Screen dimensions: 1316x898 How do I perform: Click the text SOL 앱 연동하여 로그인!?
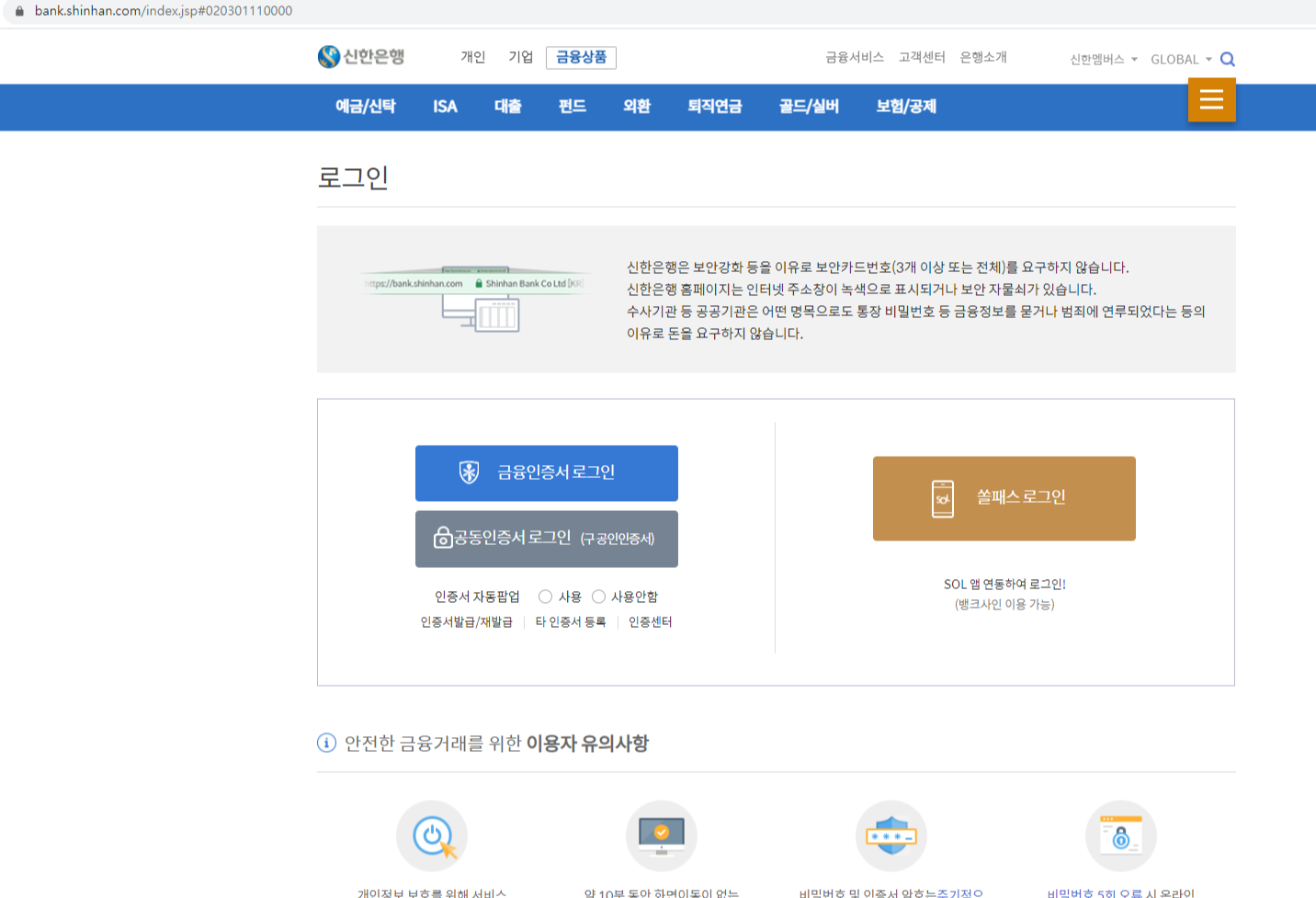point(1004,585)
